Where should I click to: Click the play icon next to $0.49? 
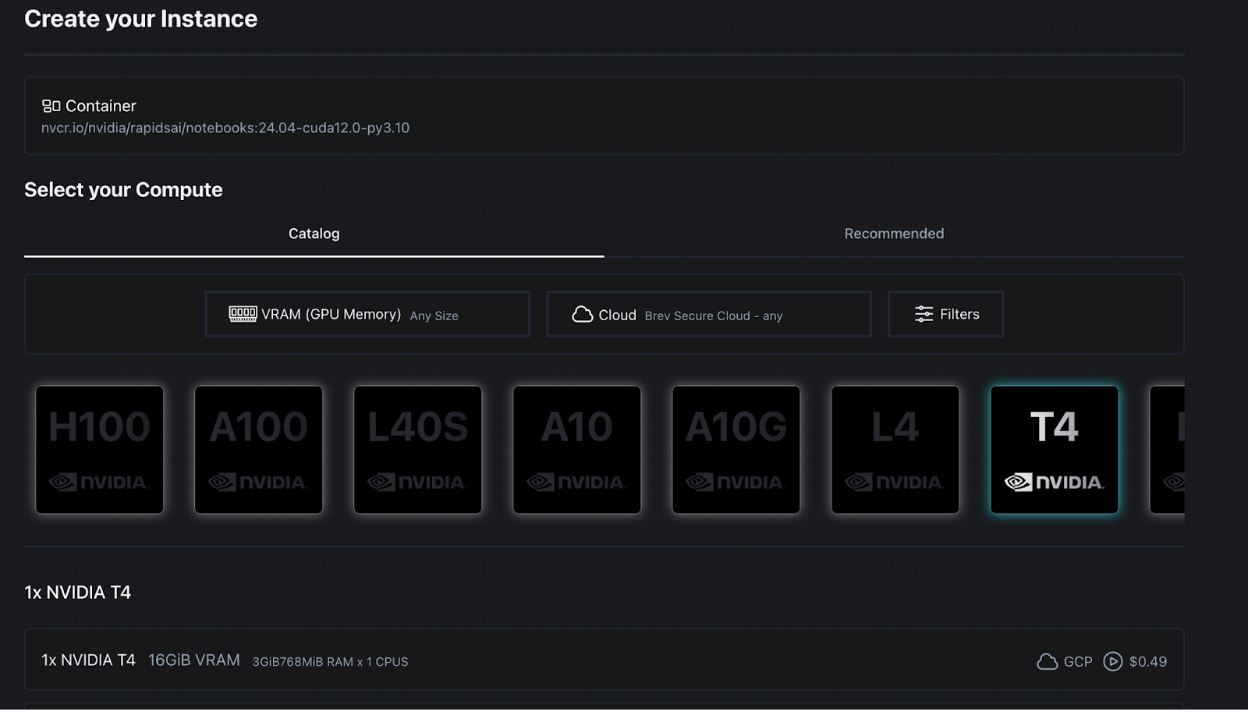[x=1113, y=661]
